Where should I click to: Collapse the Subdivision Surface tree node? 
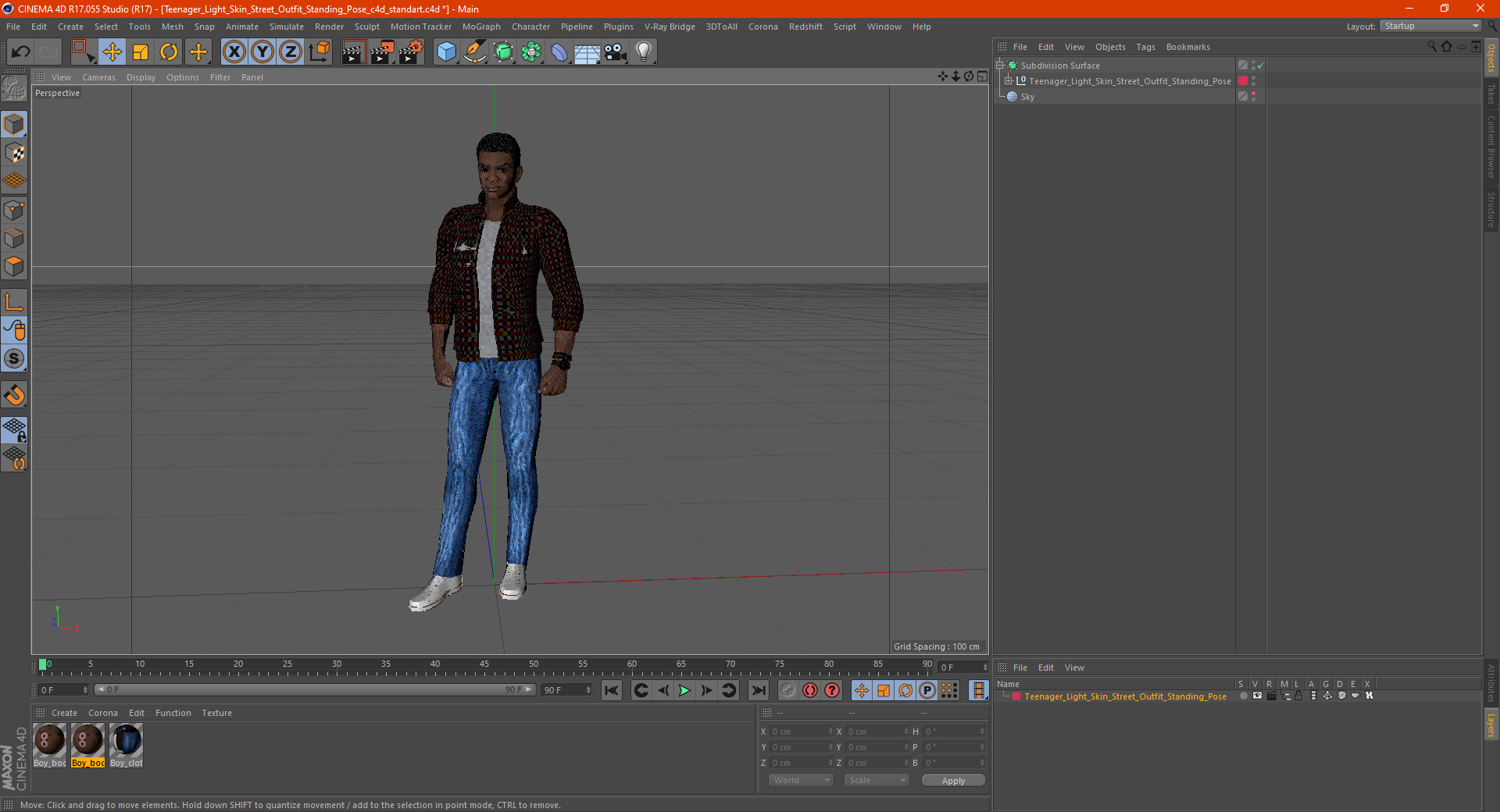[999, 66]
